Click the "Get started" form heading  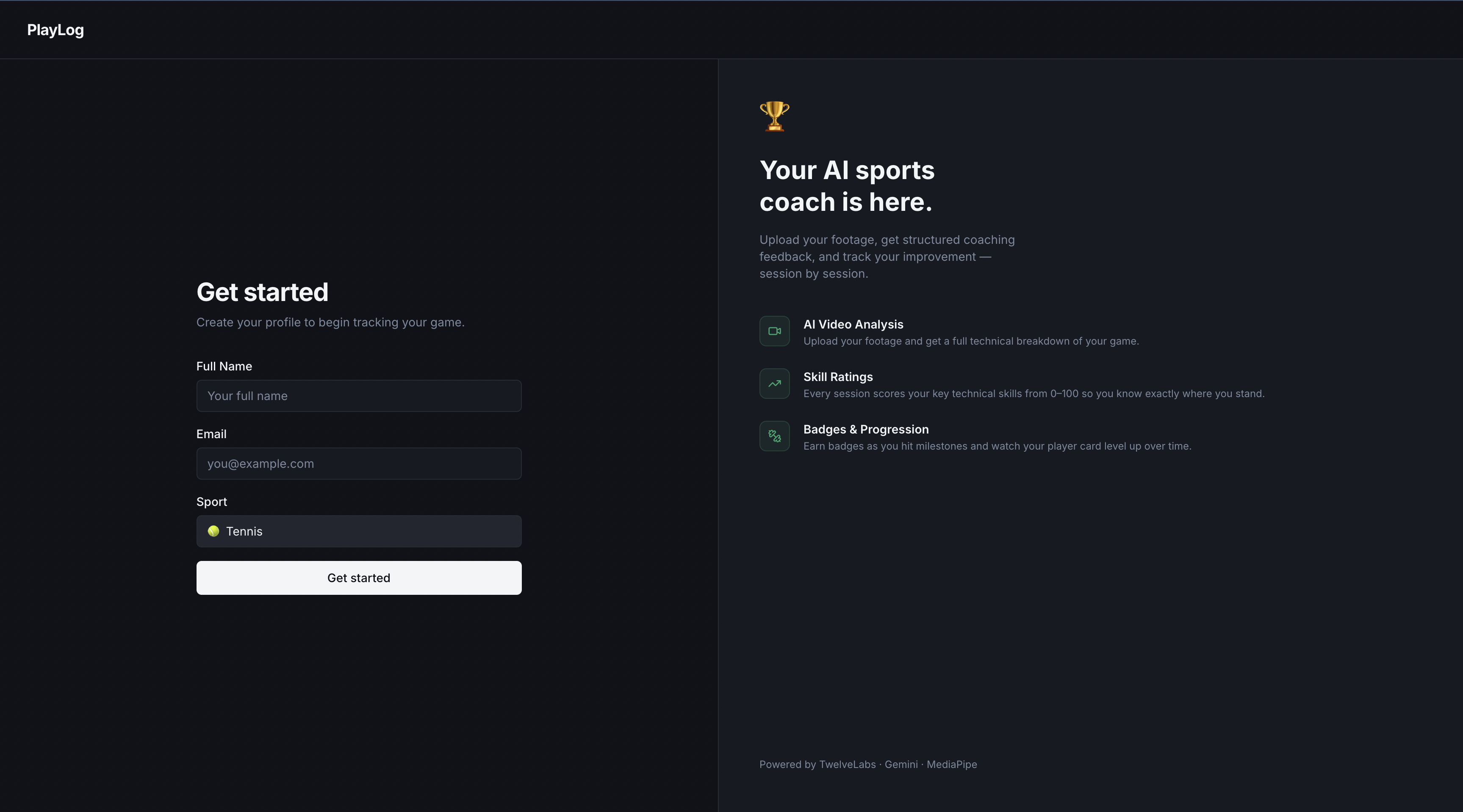pyautogui.click(x=262, y=292)
